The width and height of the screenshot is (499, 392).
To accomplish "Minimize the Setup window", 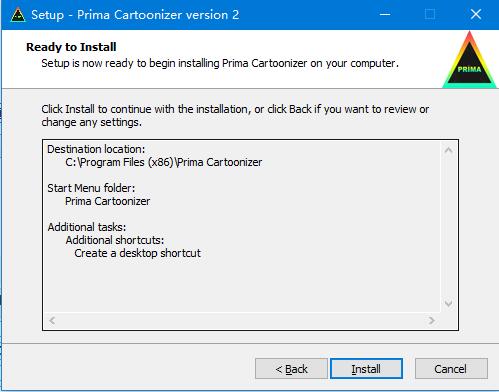I will click(385, 14).
